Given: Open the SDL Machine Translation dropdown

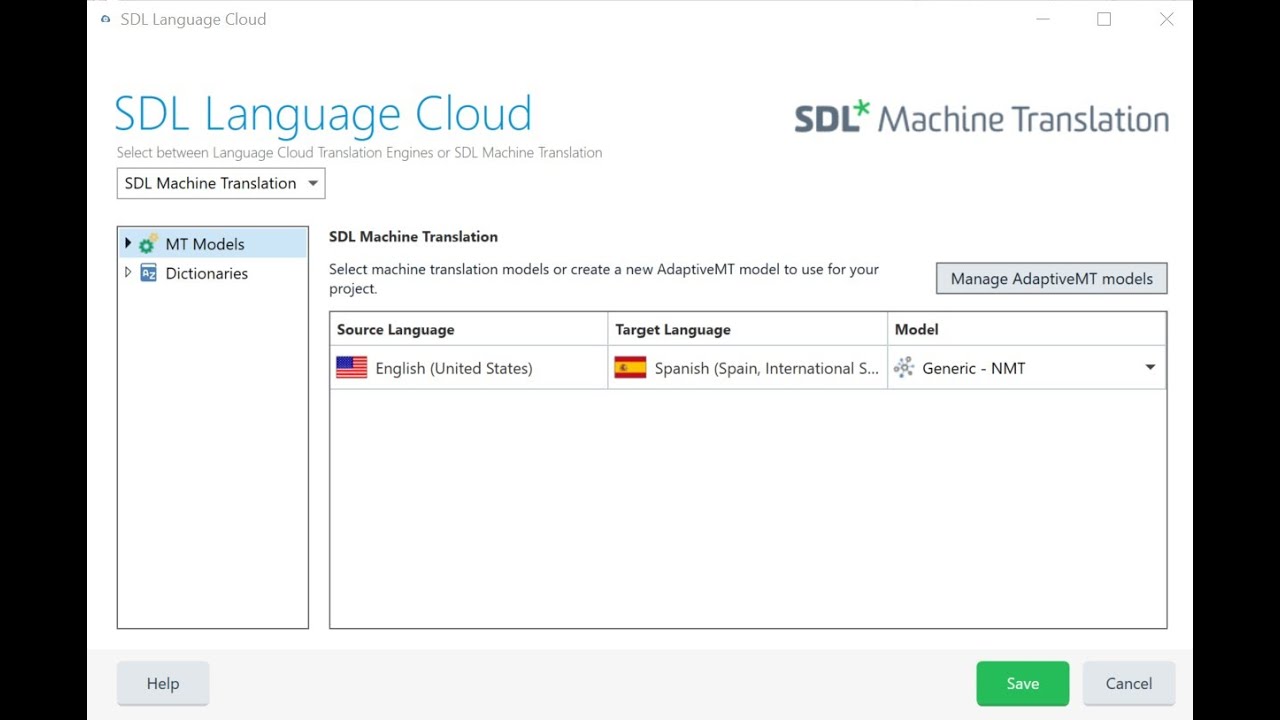Looking at the screenshot, I should tap(221, 183).
